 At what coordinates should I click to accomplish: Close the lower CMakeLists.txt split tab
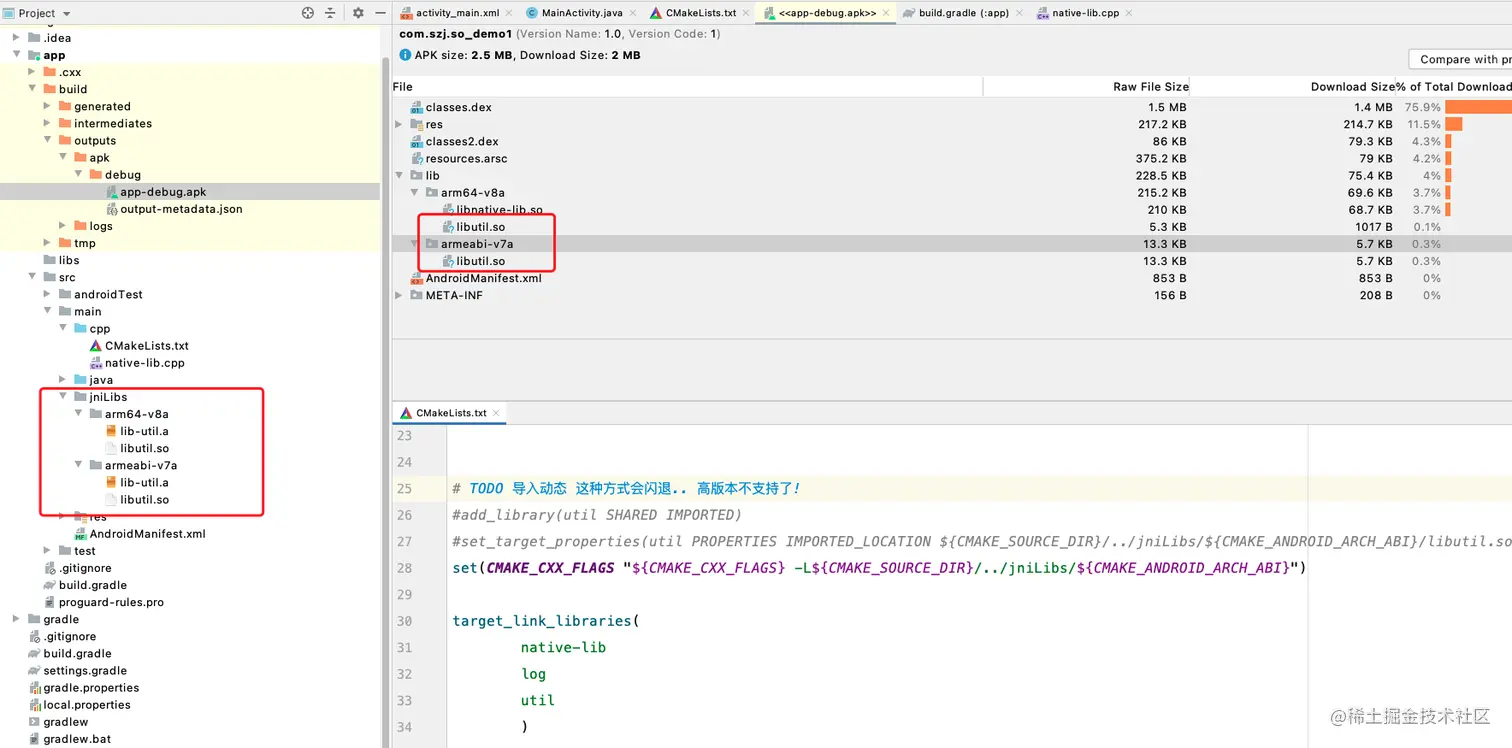(x=497, y=412)
